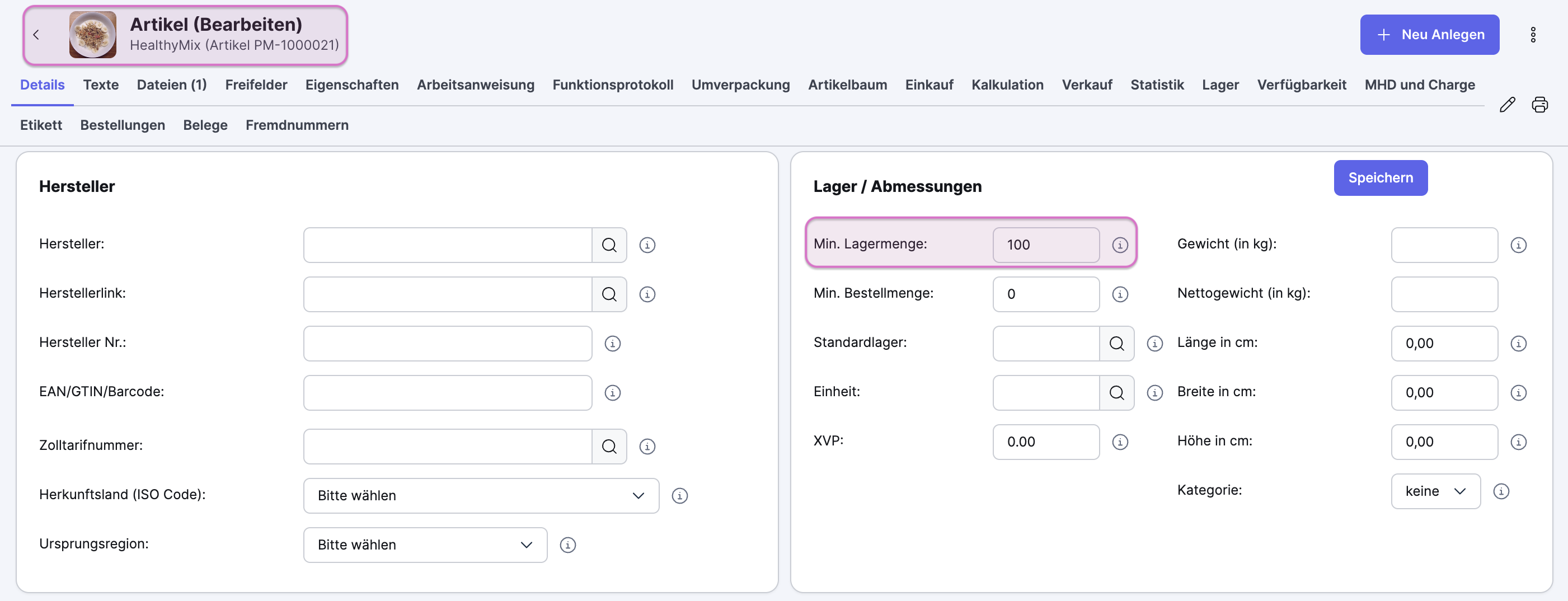The width and height of the screenshot is (1568, 601).
Task: Open the print dialog via printer icon
Action: click(1540, 105)
